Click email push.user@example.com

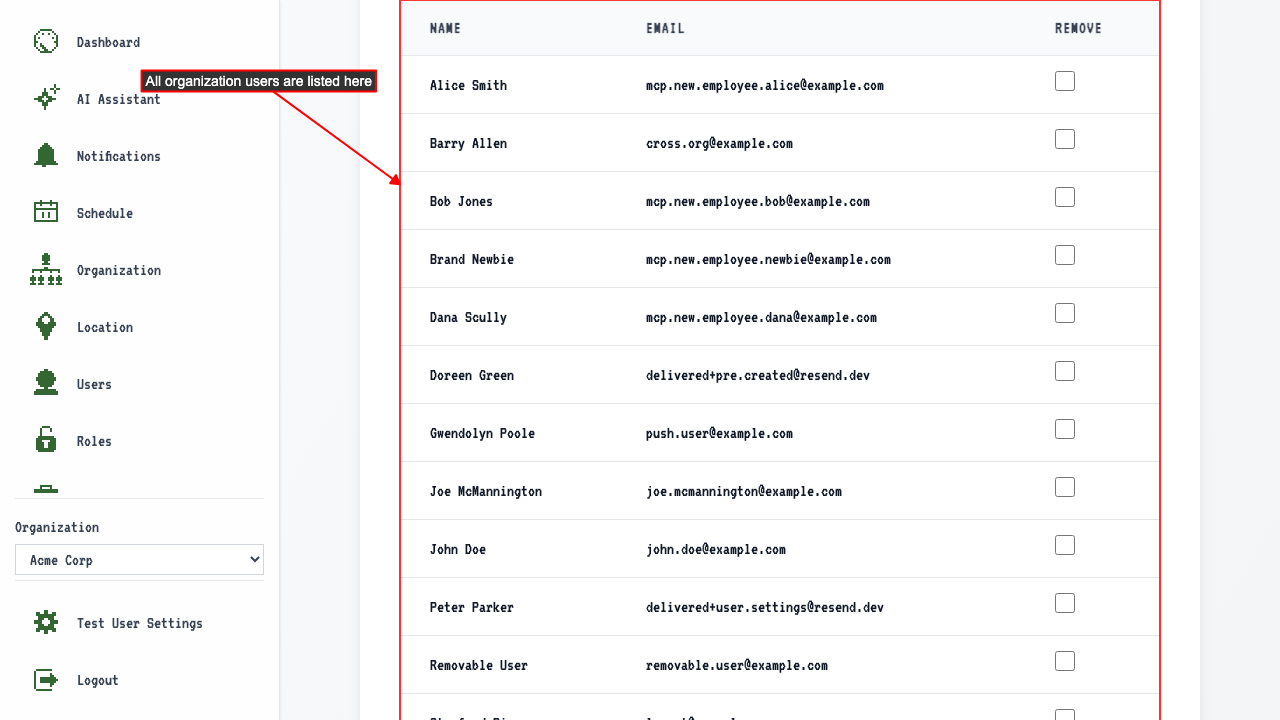coord(719,433)
